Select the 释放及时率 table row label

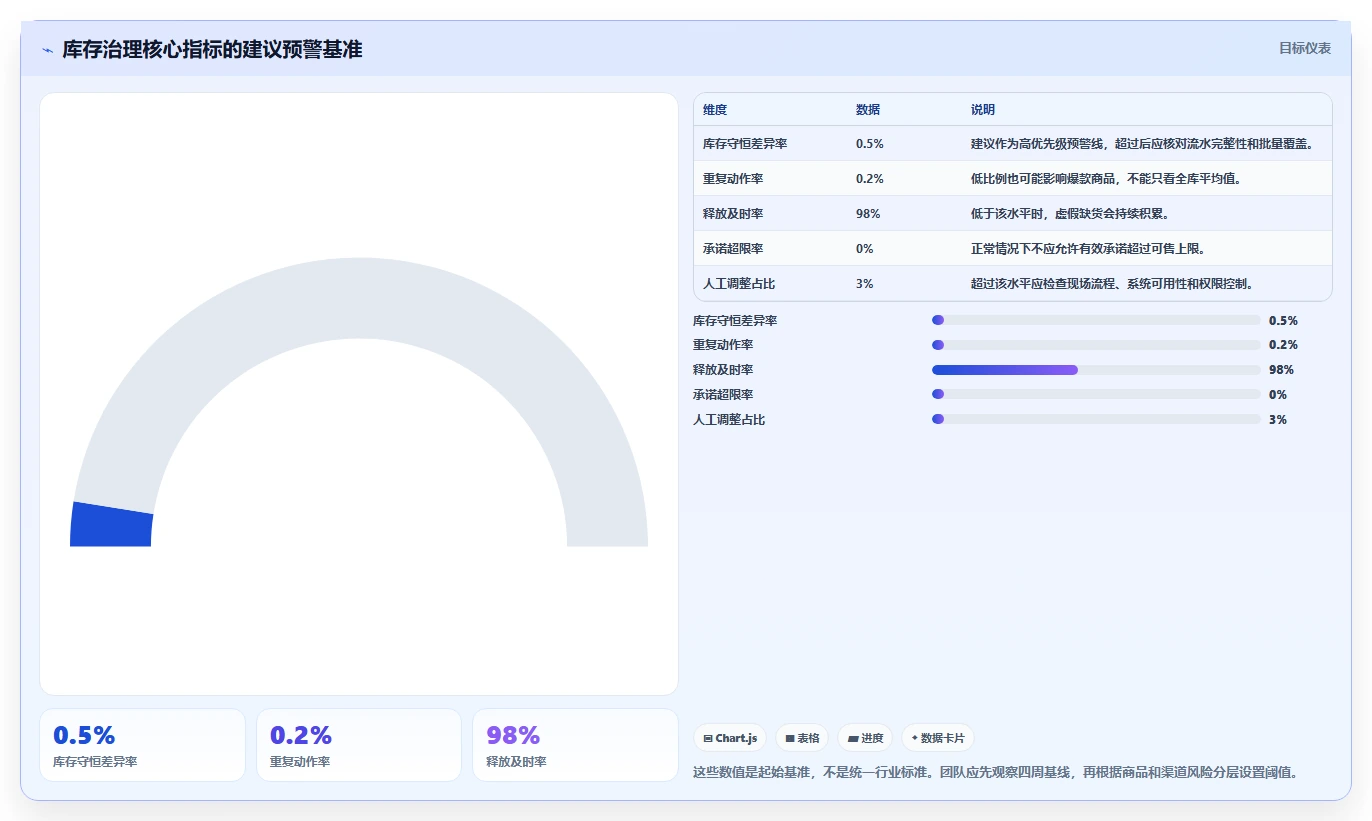[733, 214]
